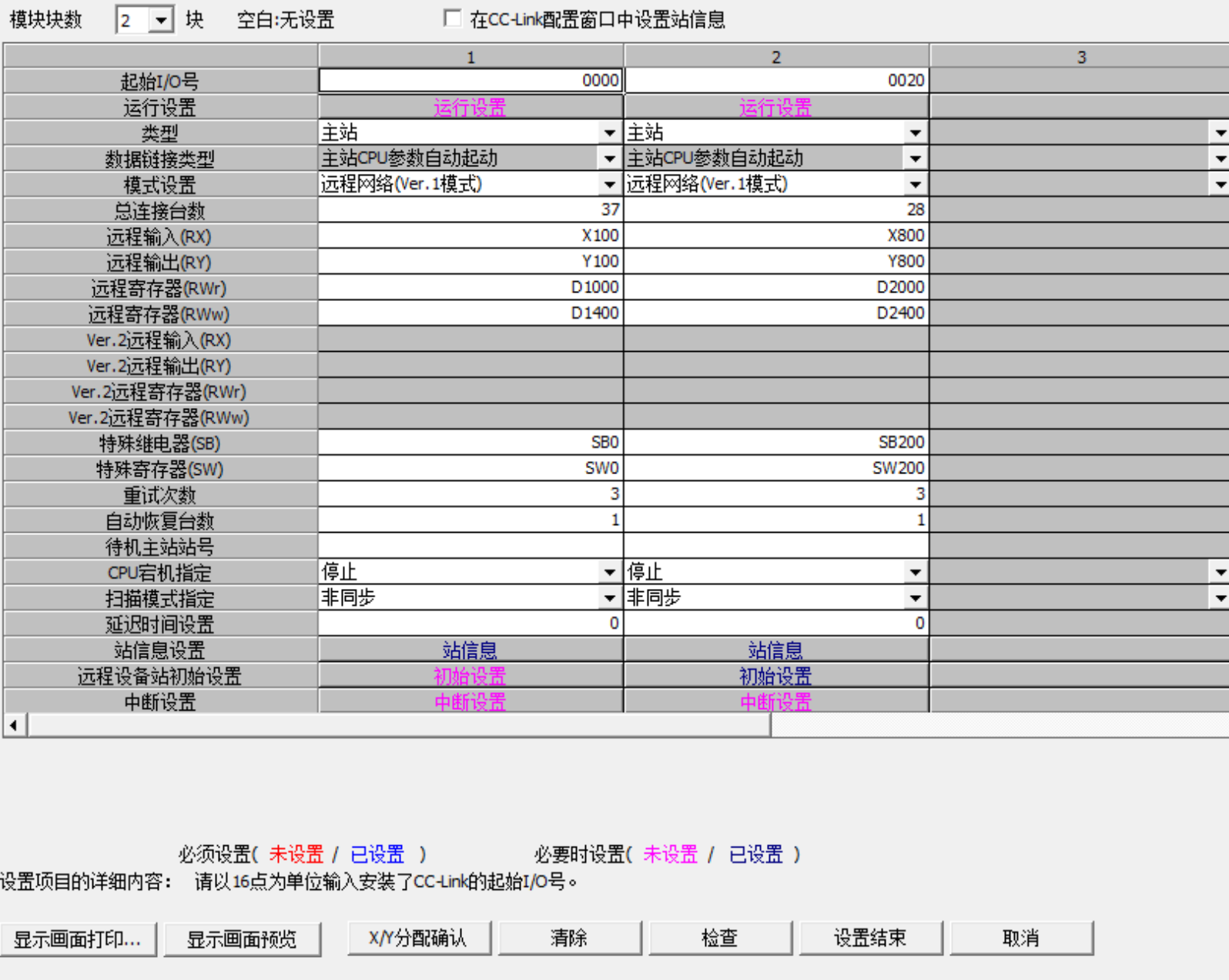
Task: Click the Clear button
Action: (569, 938)
